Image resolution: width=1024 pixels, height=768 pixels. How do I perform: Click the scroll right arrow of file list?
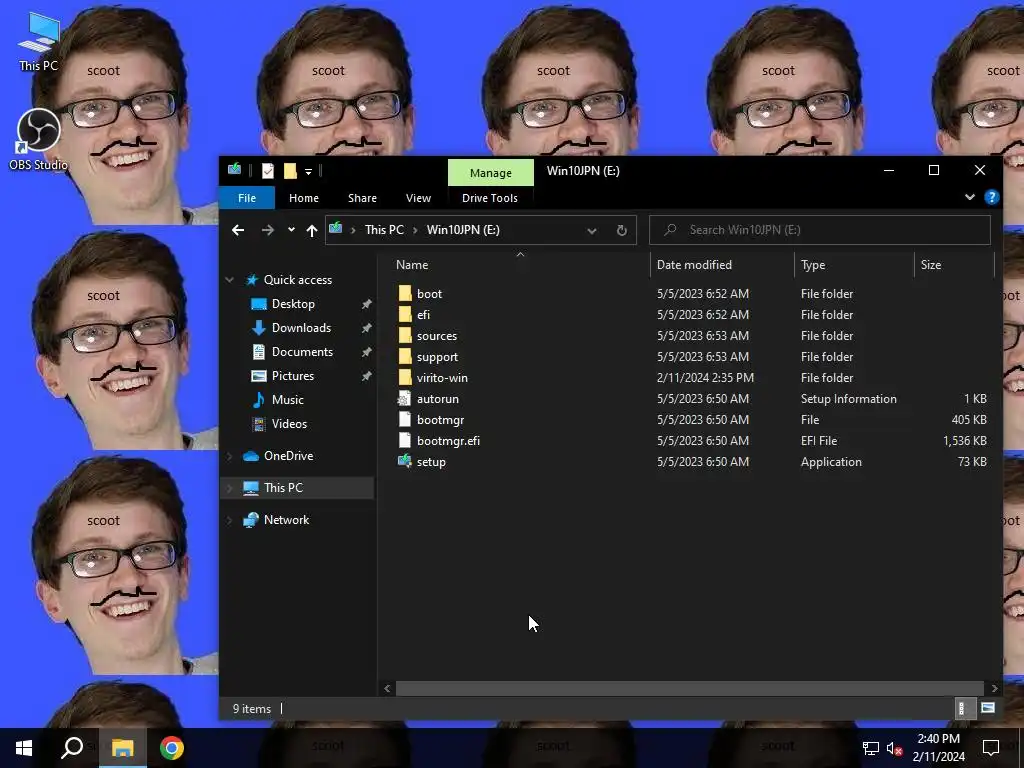pyautogui.click(x=994, y=688)
